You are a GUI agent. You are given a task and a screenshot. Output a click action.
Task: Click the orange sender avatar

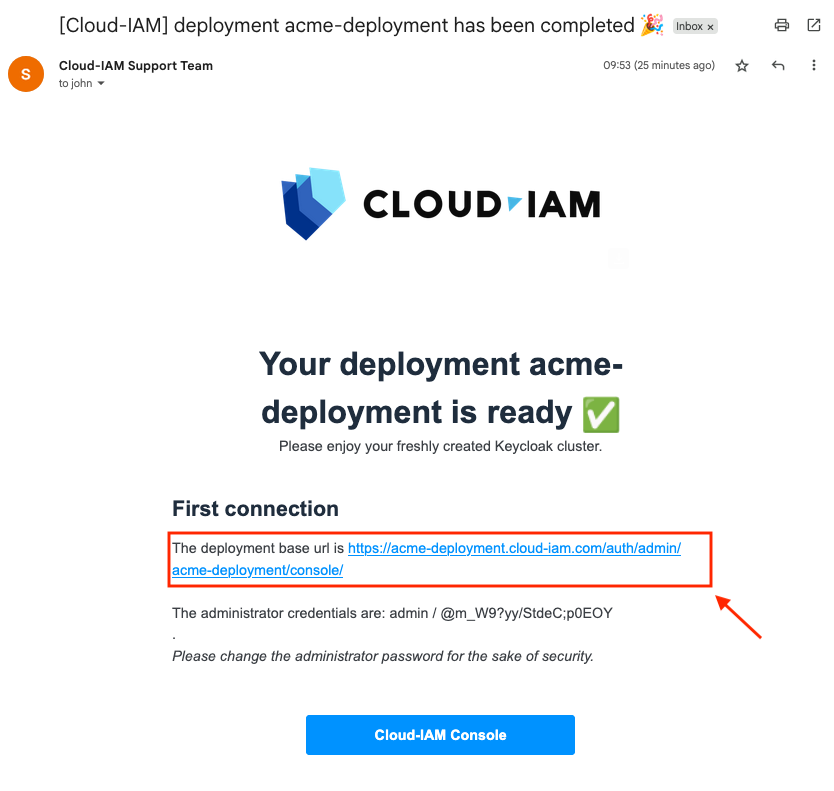26,73
